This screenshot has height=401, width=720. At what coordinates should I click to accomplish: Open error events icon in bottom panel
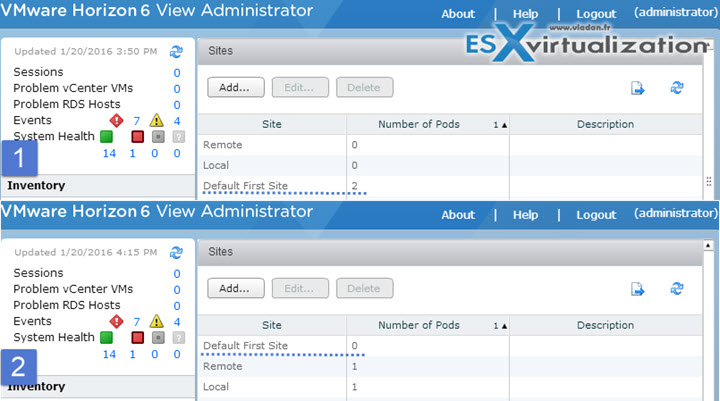(117, 321)
